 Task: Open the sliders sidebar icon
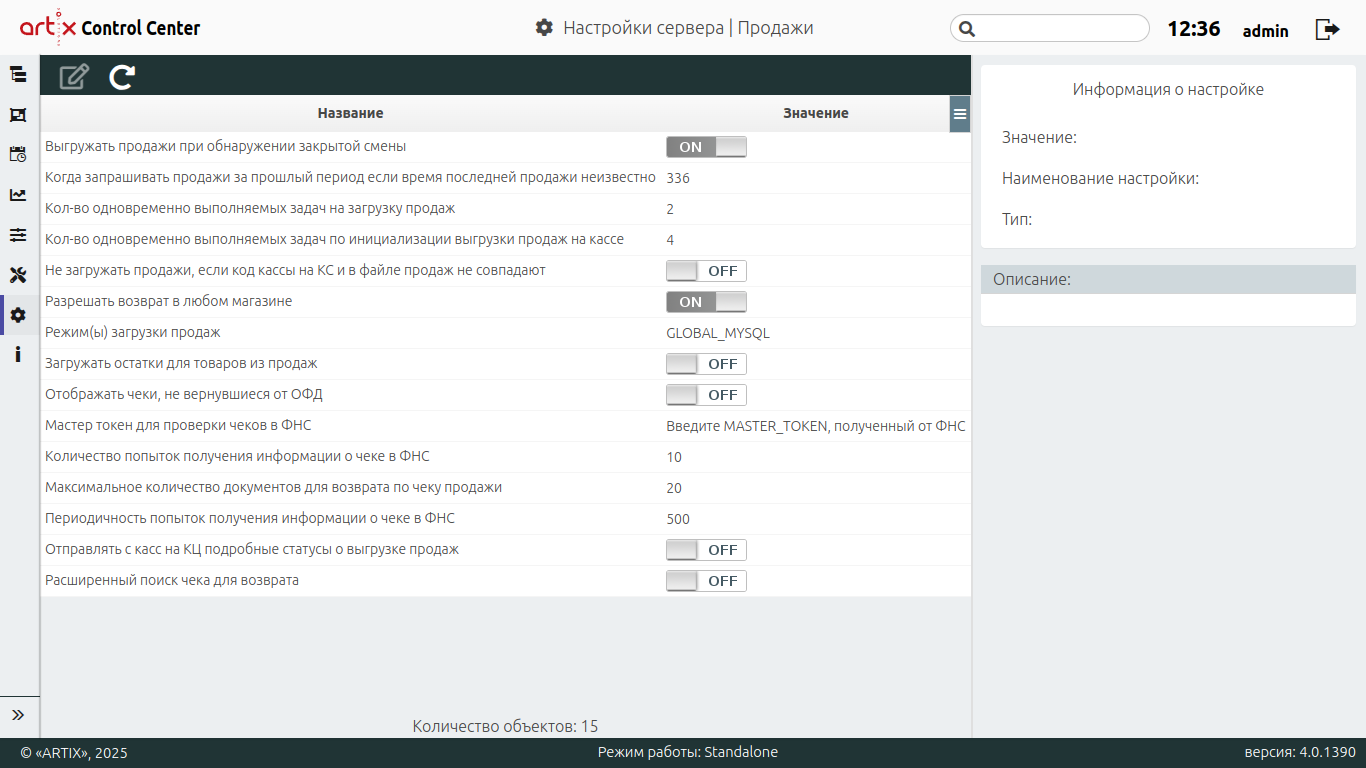[x=18, y=235]
